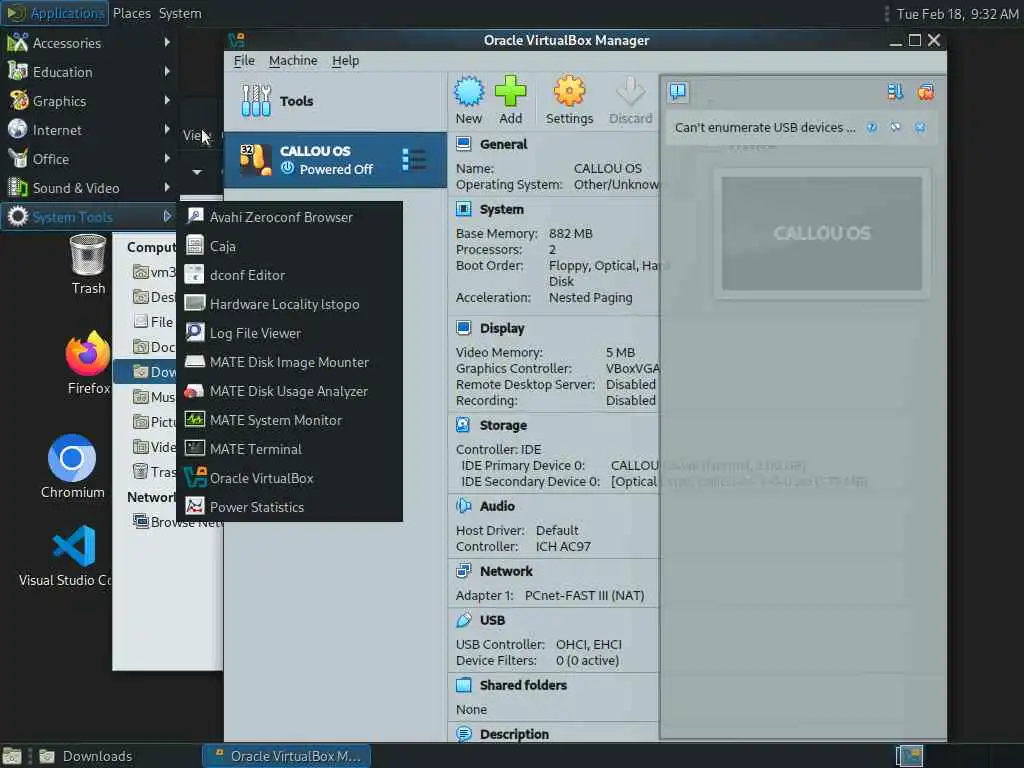
Task: Dismiss the USB devices notification
Action: coord(920,127)
